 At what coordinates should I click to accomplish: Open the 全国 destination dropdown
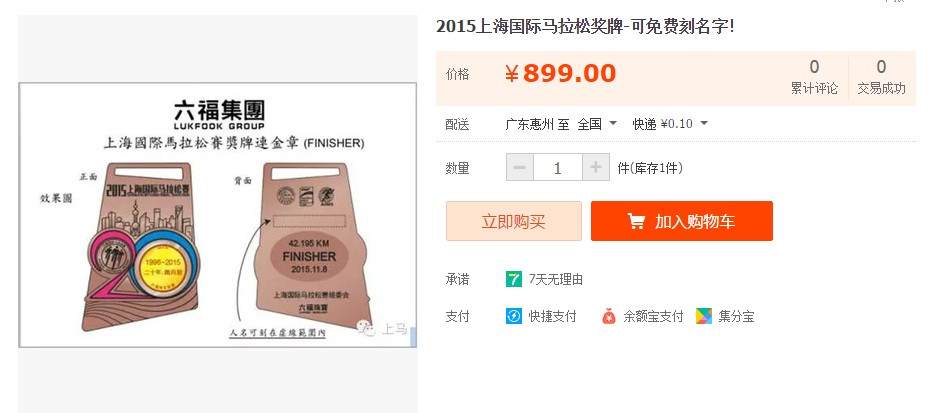(x=597, y=124)
